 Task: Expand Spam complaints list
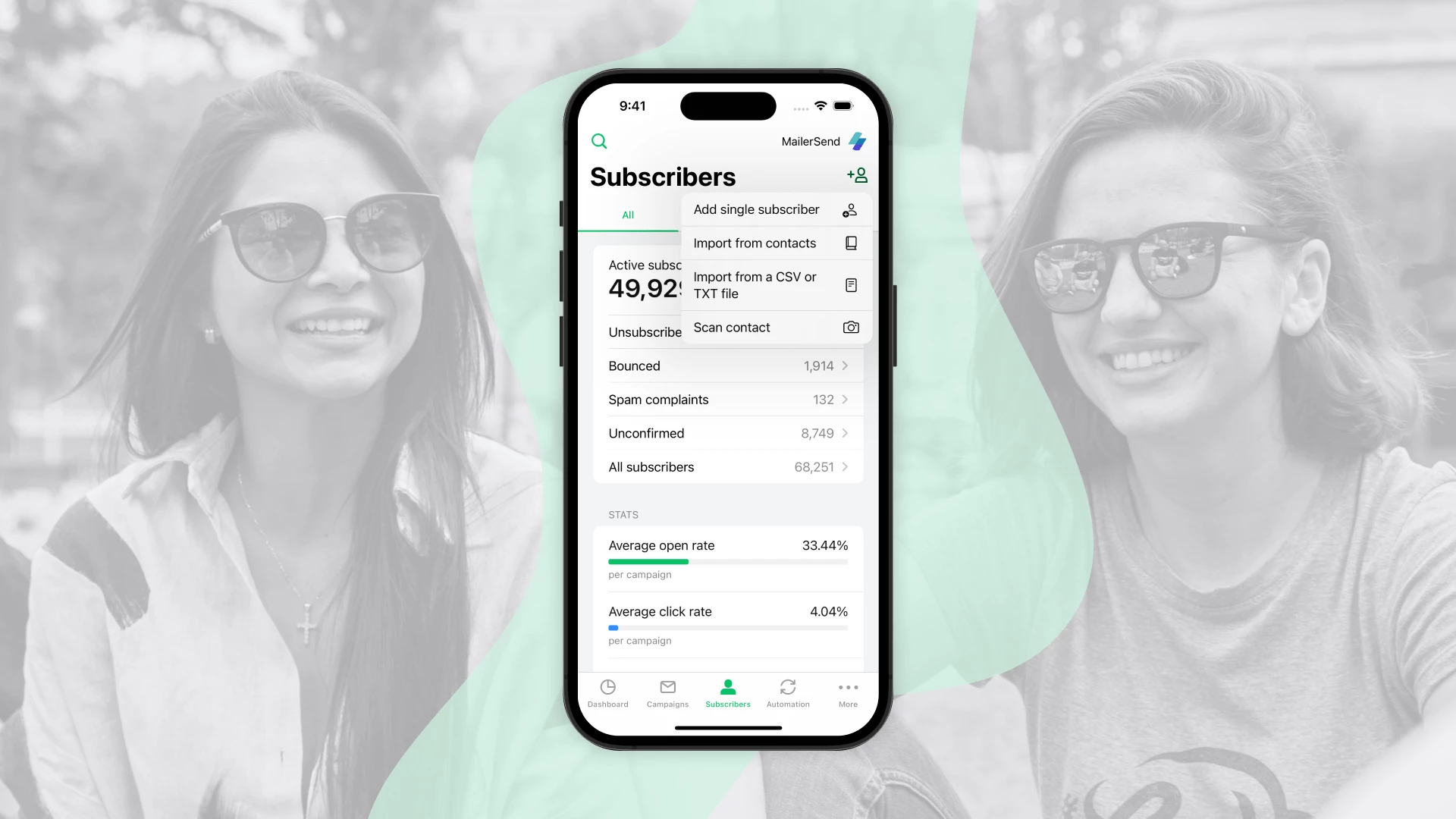coord(844,399)
